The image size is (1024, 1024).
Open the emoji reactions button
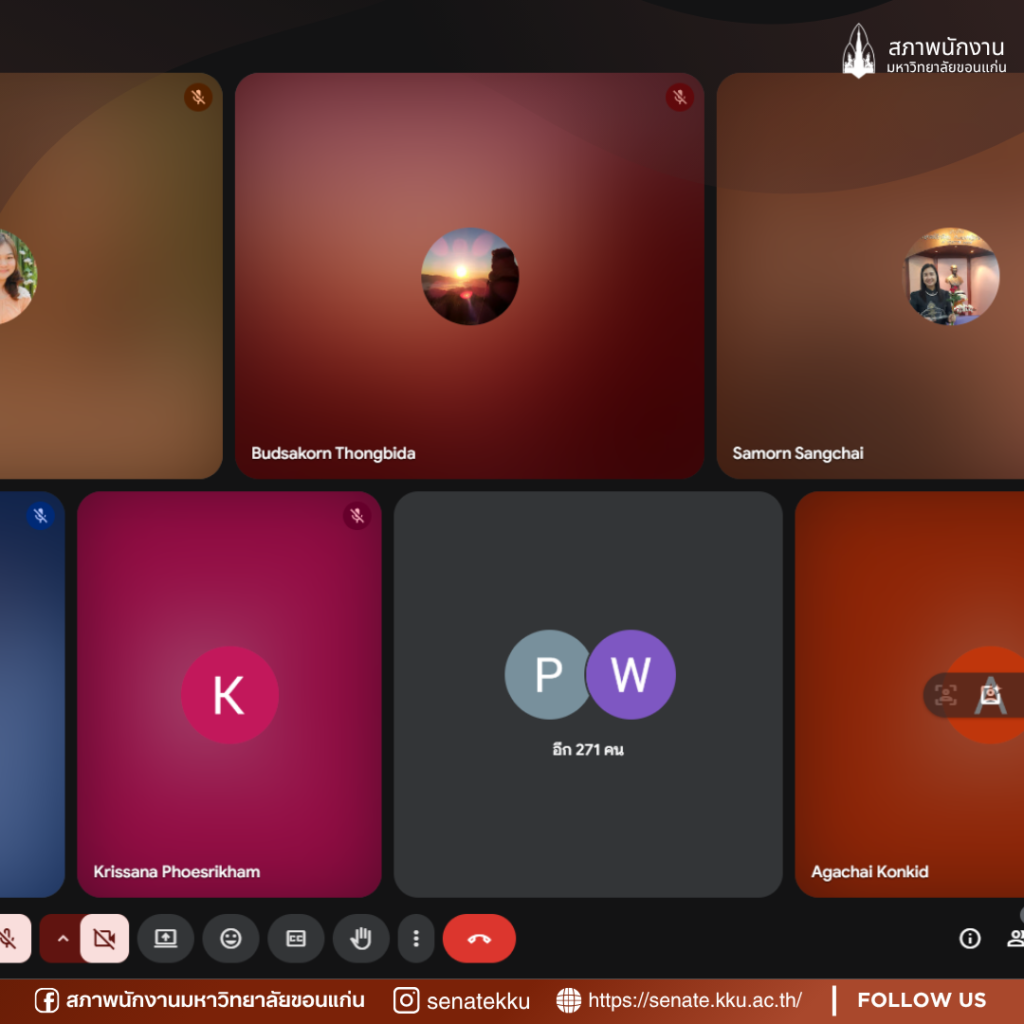pyautogui.click(x=231, y=938)
